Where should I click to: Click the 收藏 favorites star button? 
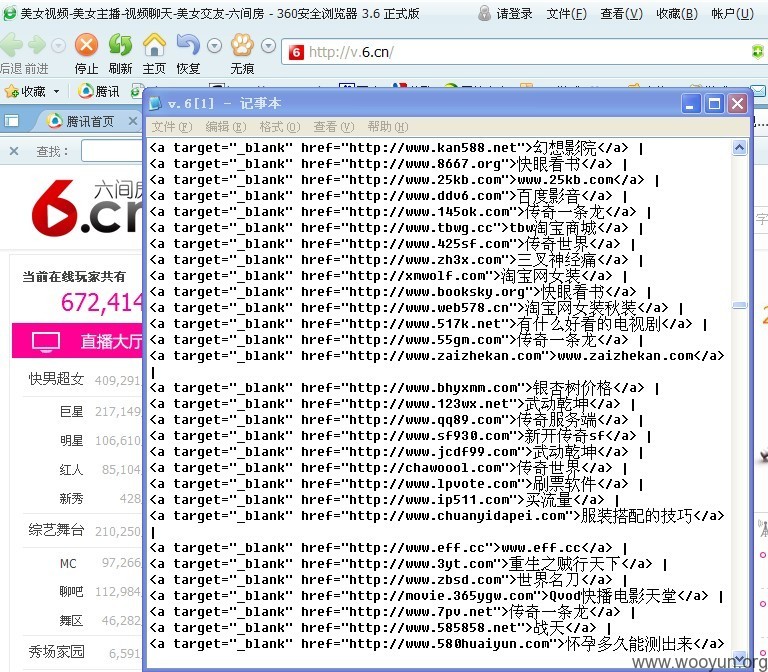pos(25,91)
